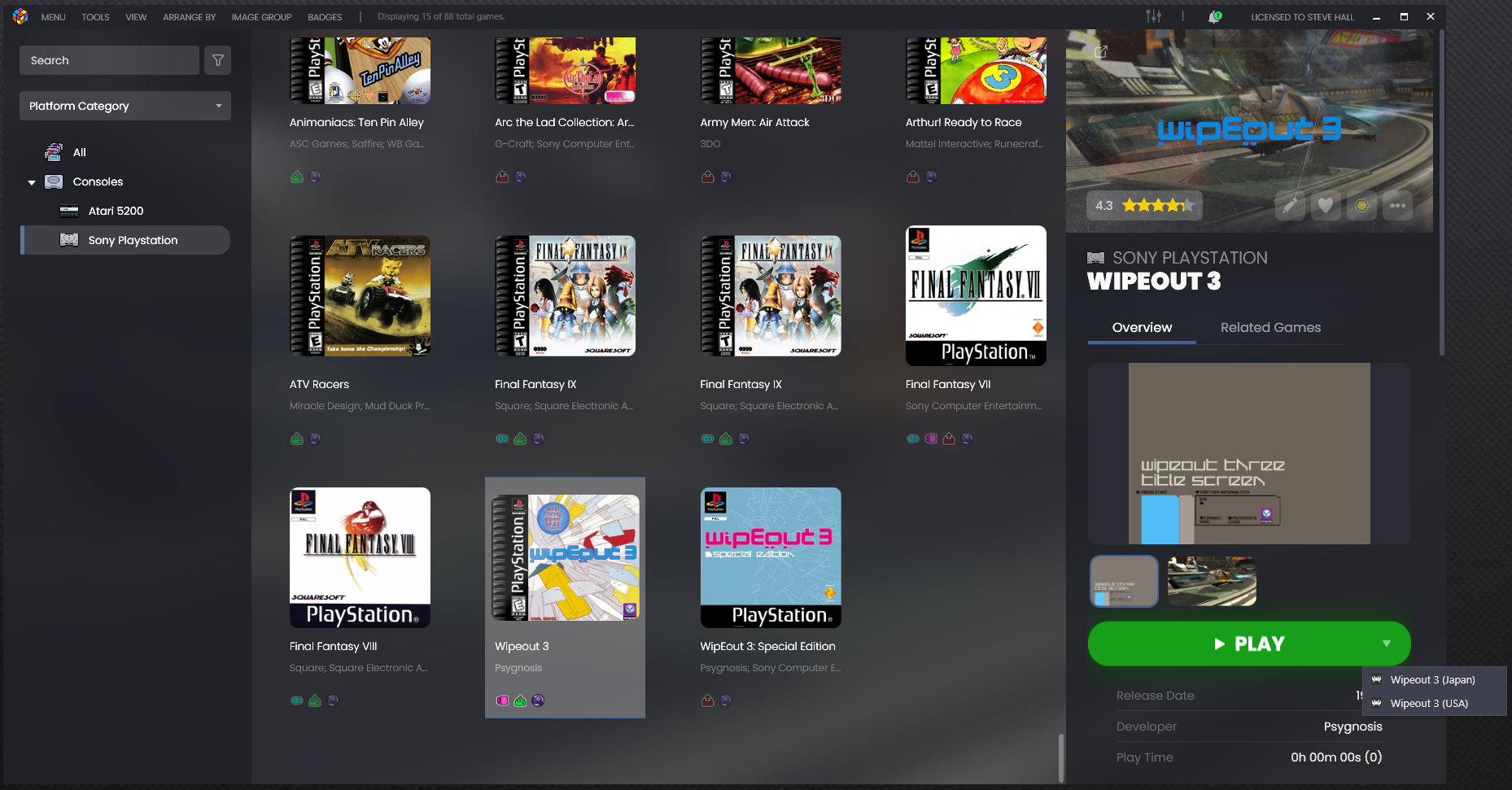The height and width of the screenshot is (790, 1512).
Task: Select the Final Fantasy VIII cover
Action: (360, 557)
